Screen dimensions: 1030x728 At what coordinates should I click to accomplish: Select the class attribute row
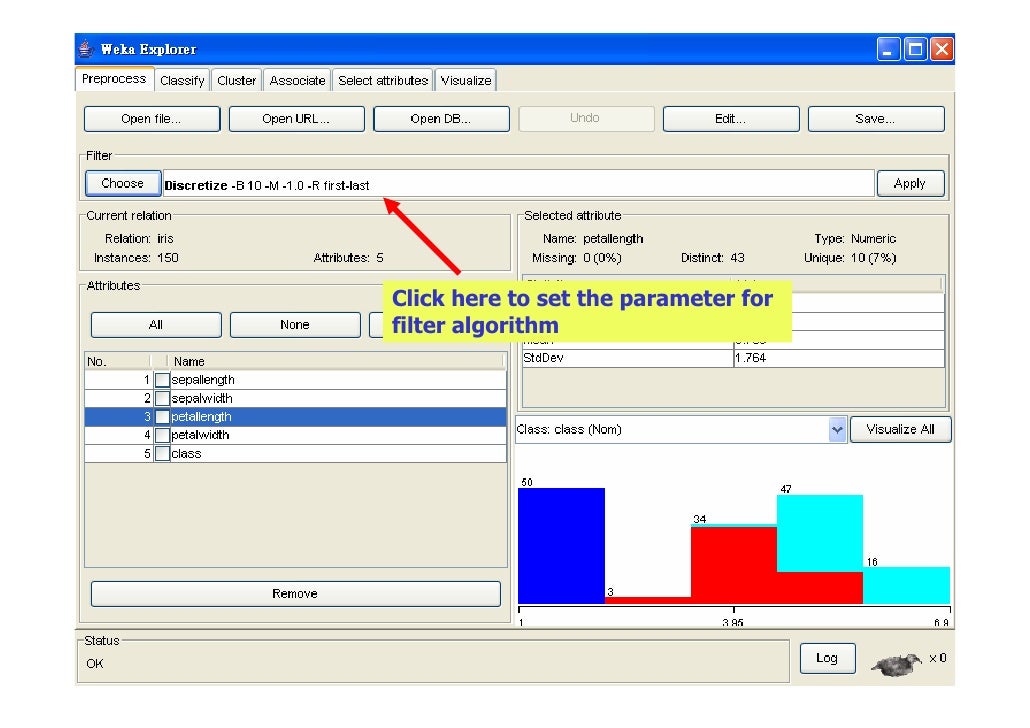(x=296, y=453)
